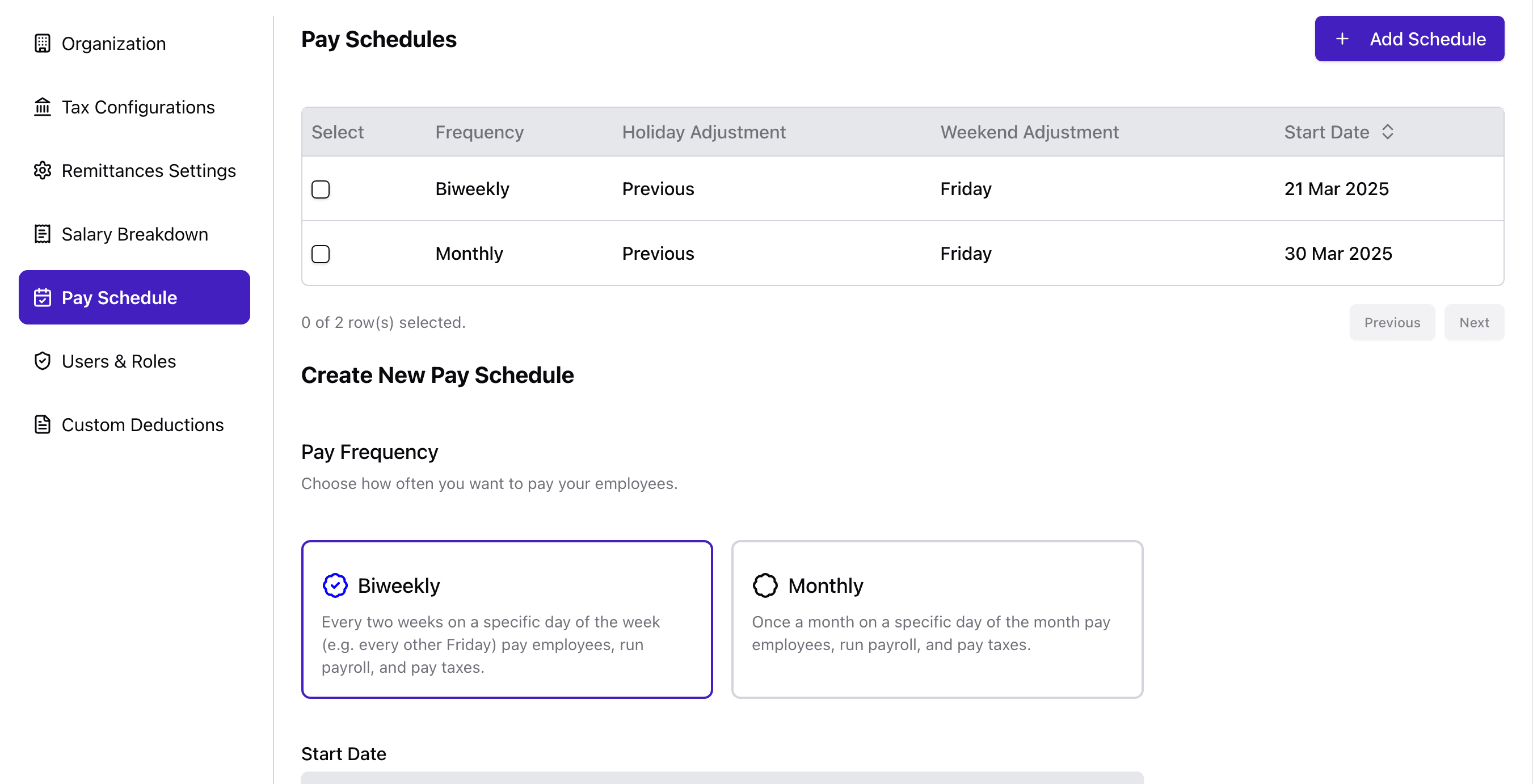Viewport: 1533px width, 784px height.
Task: Select the Biweekly pay frequency option
Action: [507, 619]
